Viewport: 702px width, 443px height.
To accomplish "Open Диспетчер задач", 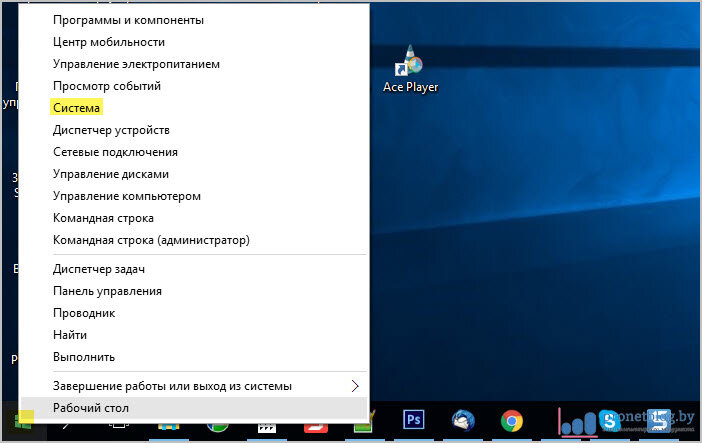I will pyautogui.click(x=194, y=269).
